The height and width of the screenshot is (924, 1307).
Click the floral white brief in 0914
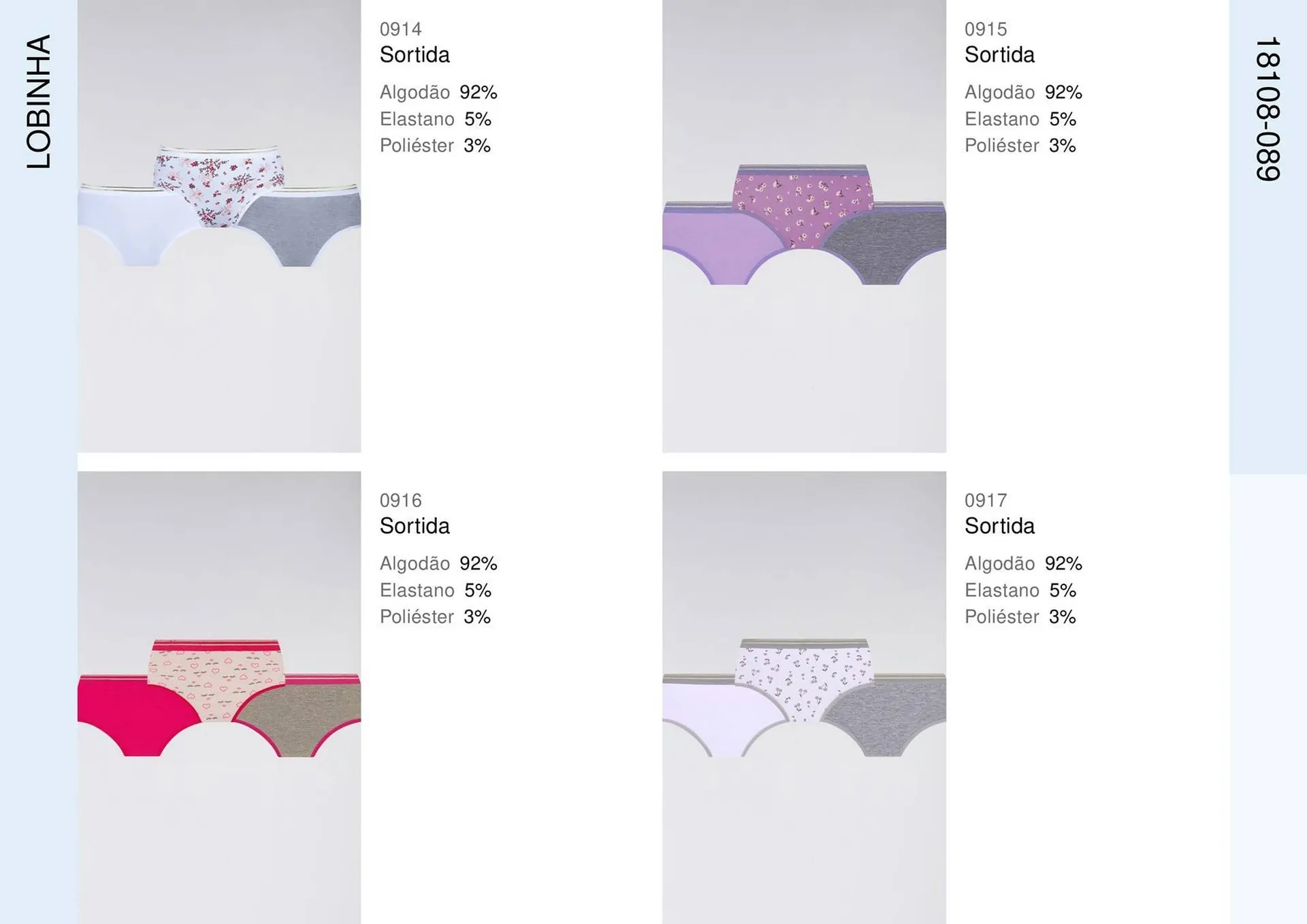pyautogui.click(x=216, y=184)
